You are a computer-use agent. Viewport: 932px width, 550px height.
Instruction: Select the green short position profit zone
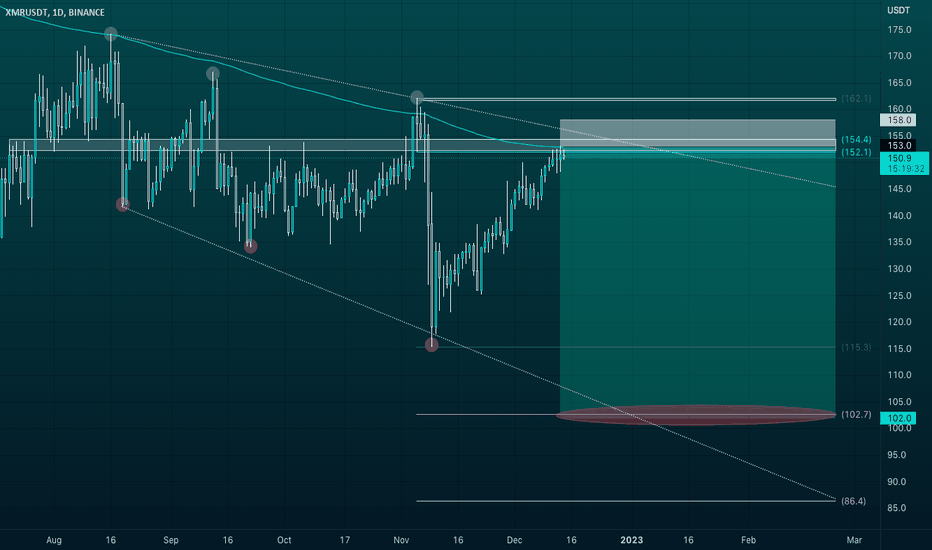[698, 282]
